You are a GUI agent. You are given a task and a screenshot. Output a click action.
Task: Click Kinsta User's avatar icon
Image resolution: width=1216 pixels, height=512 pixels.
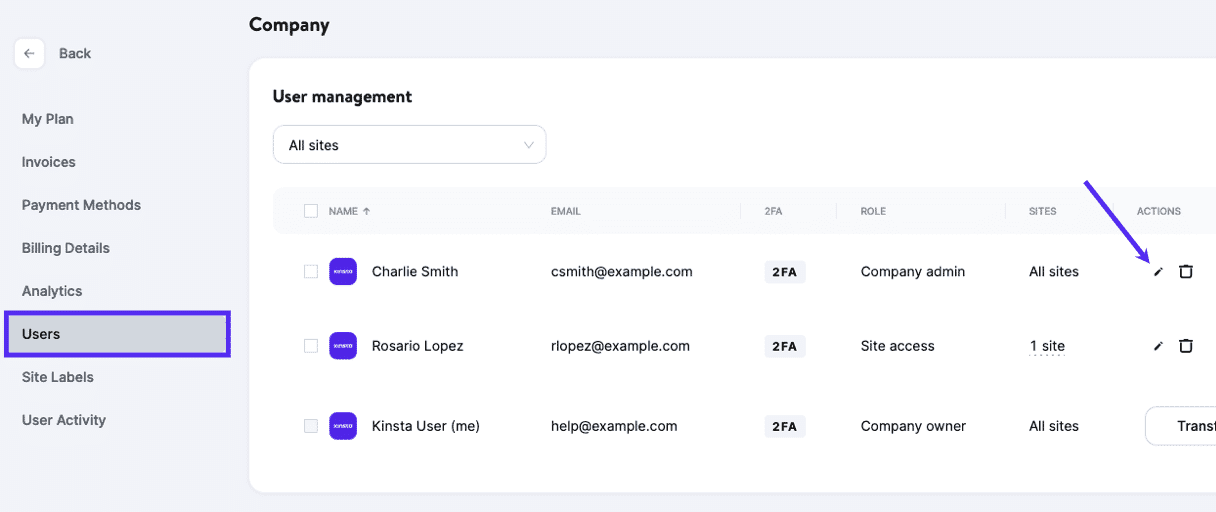pos(343,426)
